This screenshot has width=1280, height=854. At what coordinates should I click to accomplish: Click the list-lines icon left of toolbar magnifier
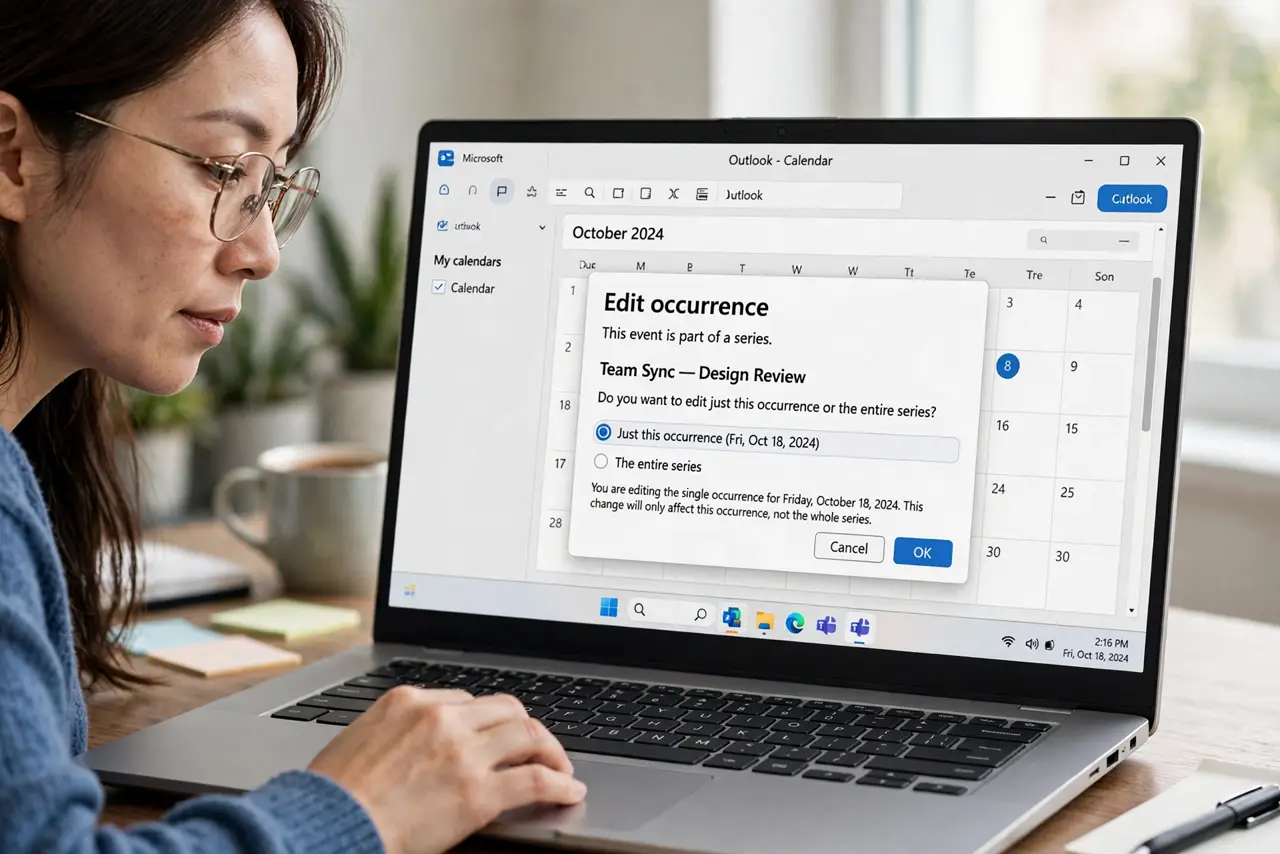[561, 193]
